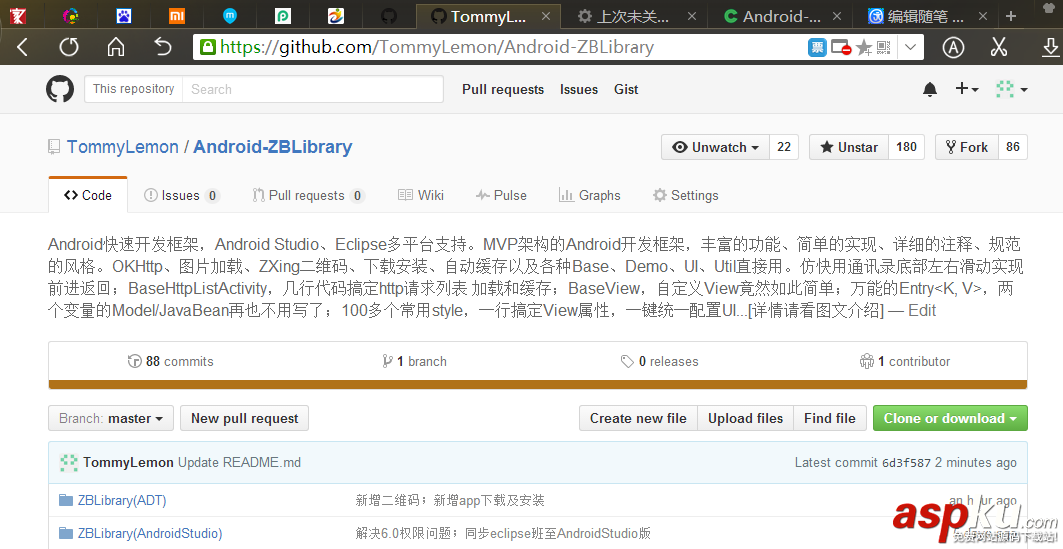Select the repository Issues tab
The image size is (1063, 549).
pyautogui.click(x=182, y=195)
